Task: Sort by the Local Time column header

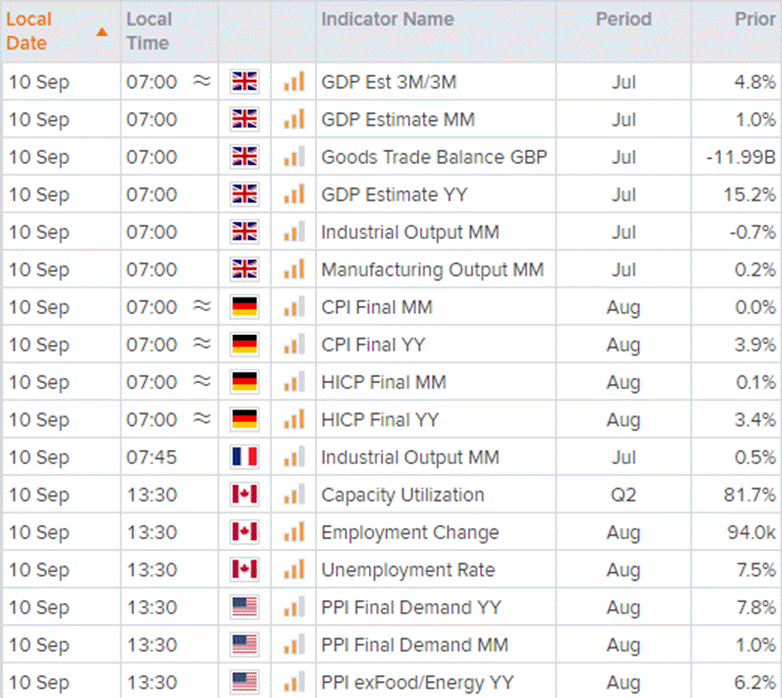Action: pos(149,31)
